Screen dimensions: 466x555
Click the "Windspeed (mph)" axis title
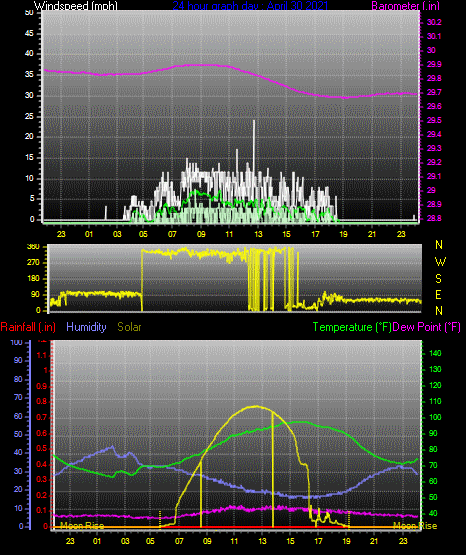point(76,6)
